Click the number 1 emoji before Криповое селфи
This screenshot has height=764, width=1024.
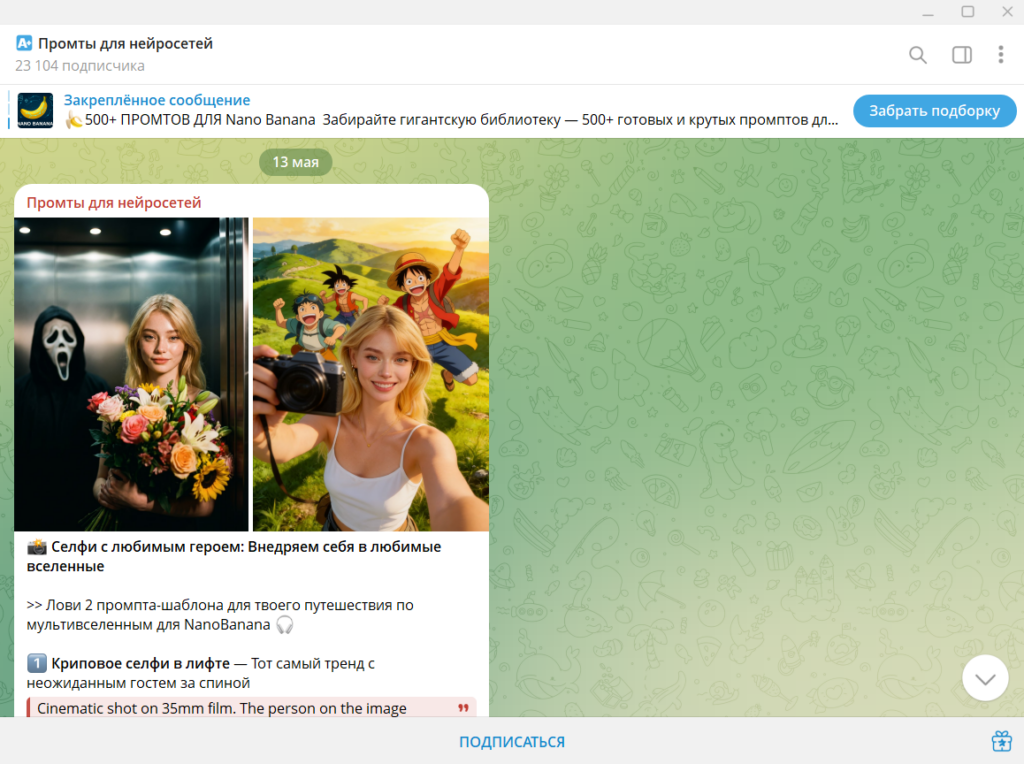[37, 663]
